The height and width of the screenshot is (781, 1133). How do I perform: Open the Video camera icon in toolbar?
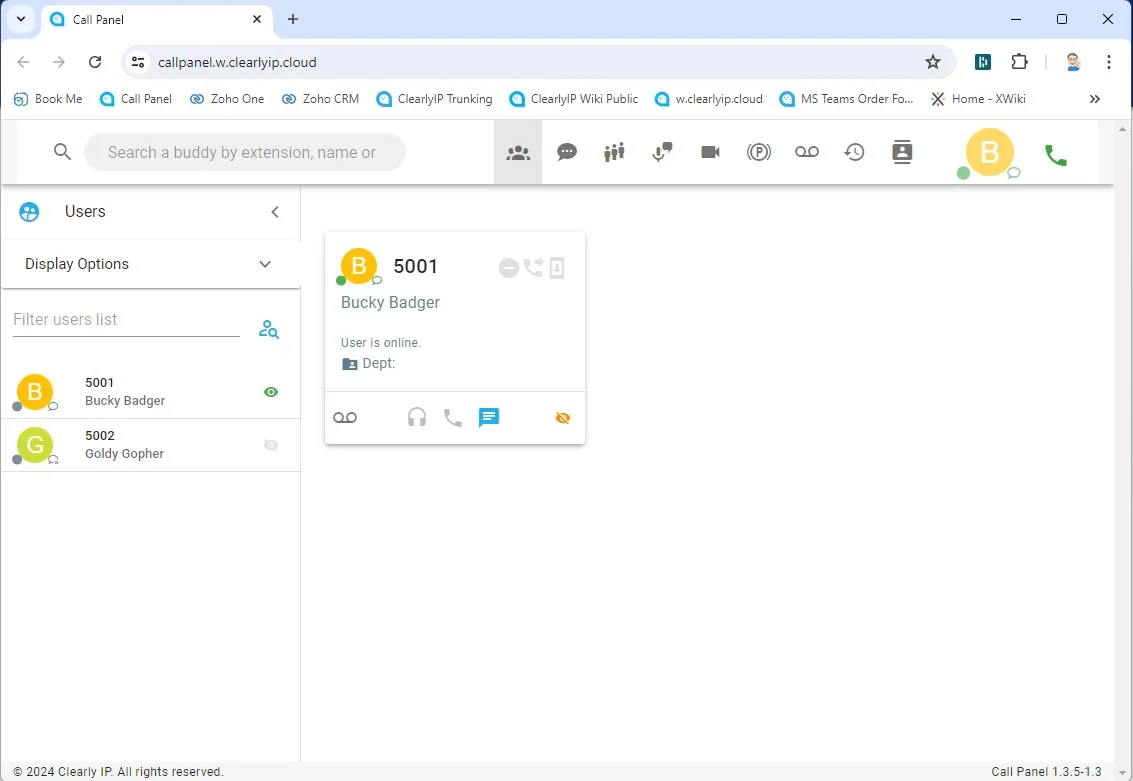710,152
